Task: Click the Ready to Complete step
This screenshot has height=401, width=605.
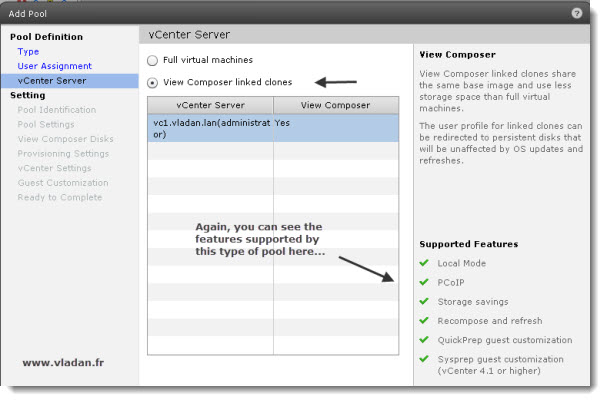Action: click(x=59, y=197)
